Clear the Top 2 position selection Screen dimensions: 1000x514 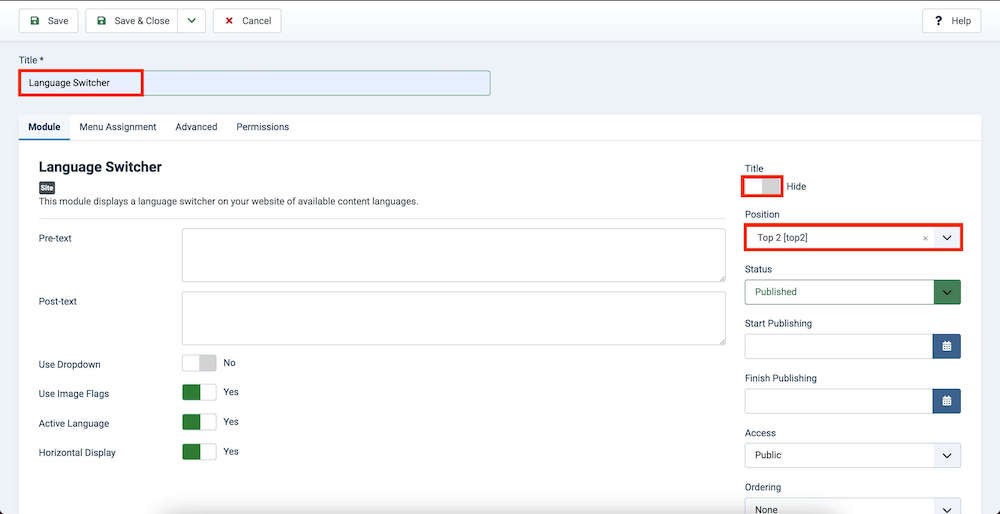(925, 238)
